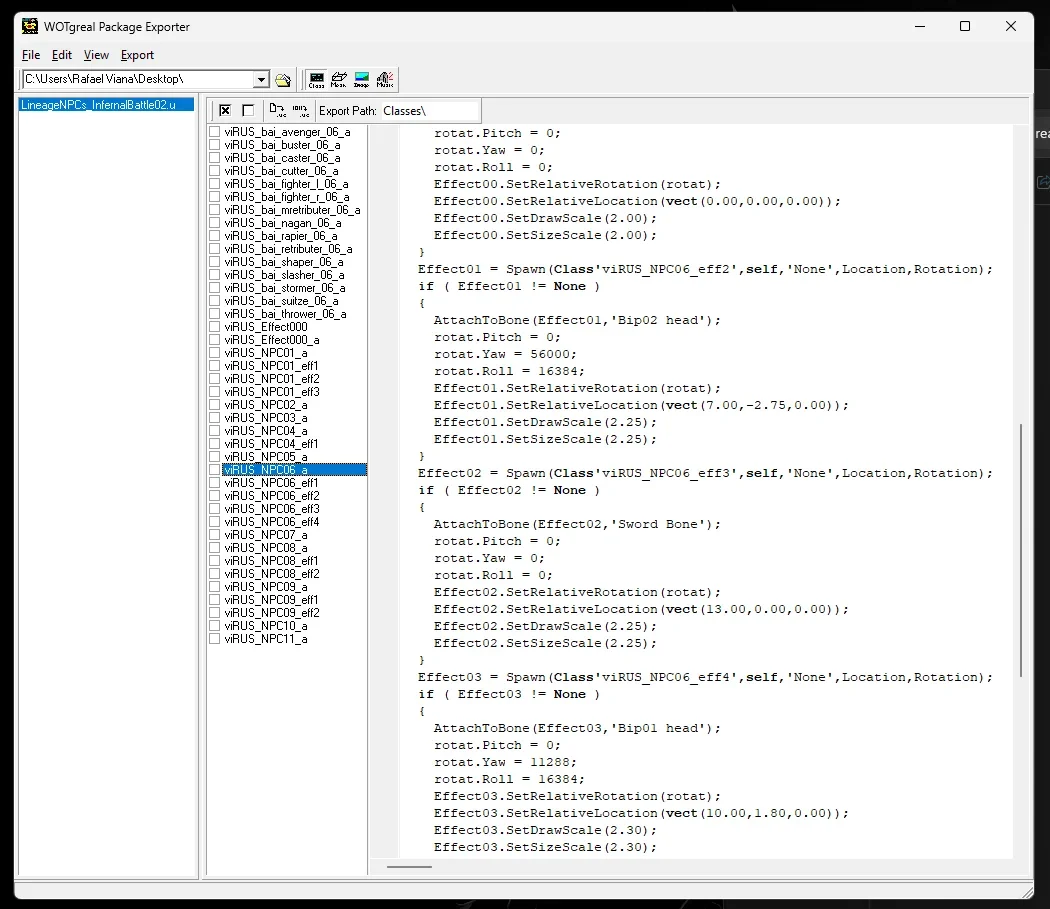Open the View menu
This screenshot has width=1050, height=909.
pos(96,55)
